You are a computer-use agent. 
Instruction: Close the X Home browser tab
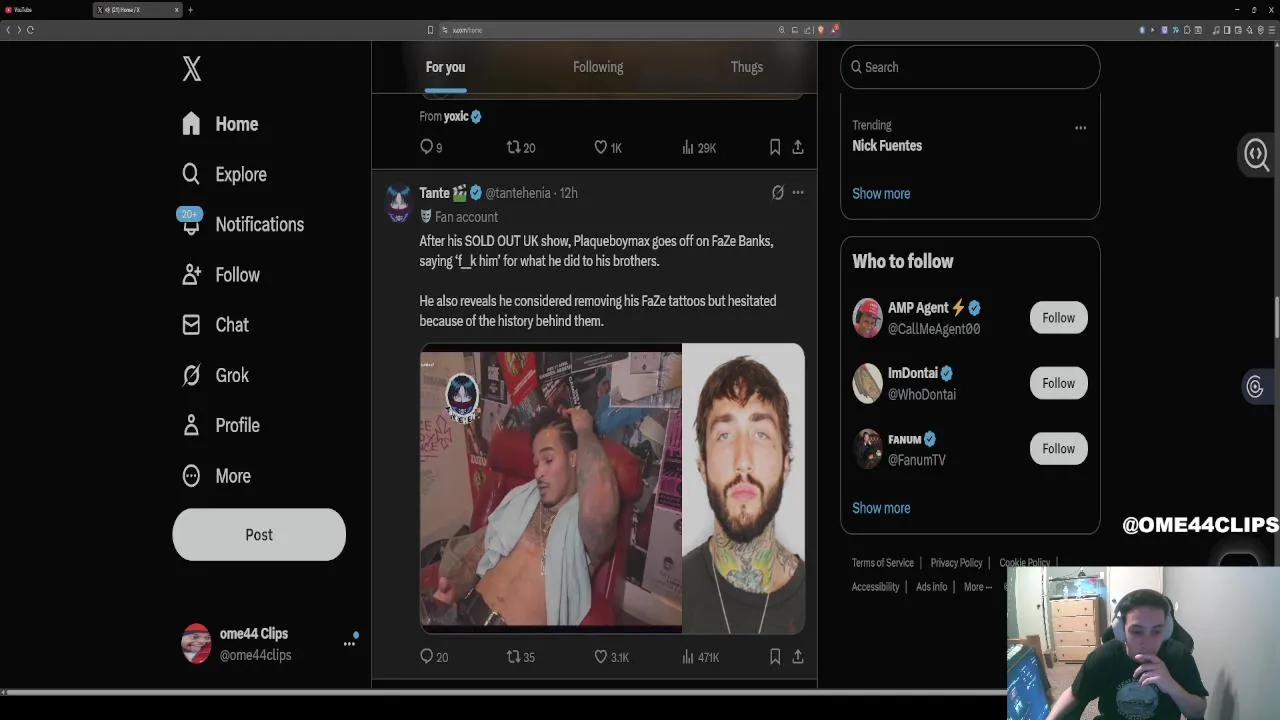click(177, 10)
